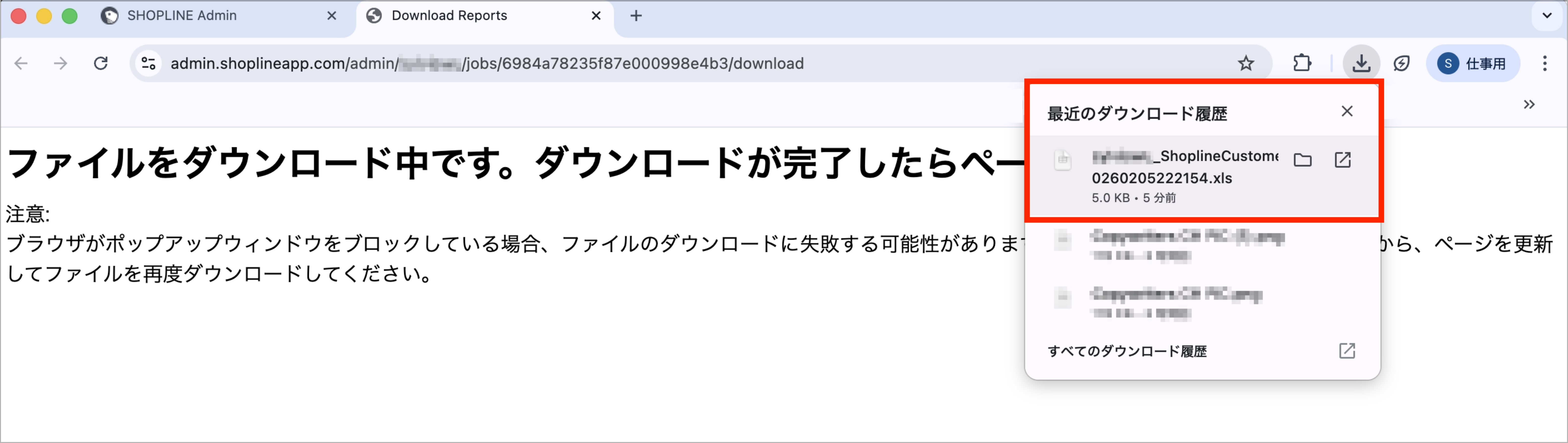This screenshot has width=1568, height=443.
Task: Show the .xls file in its folder
Action: point(1303,160)
